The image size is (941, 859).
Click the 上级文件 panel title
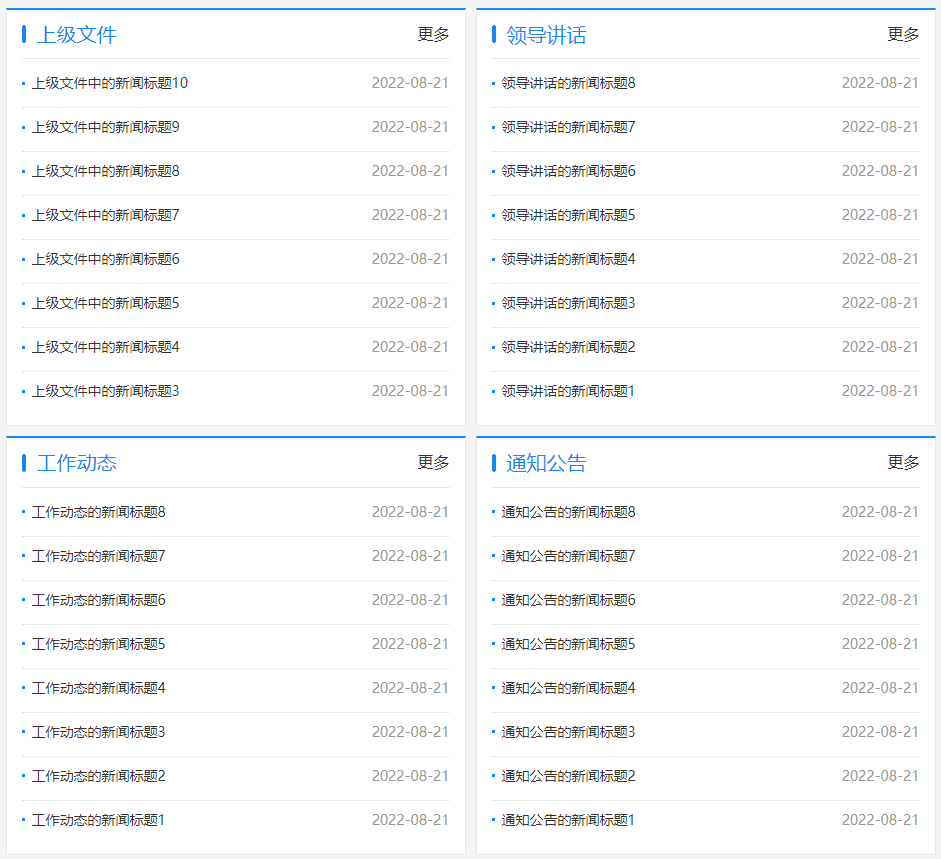78,33
